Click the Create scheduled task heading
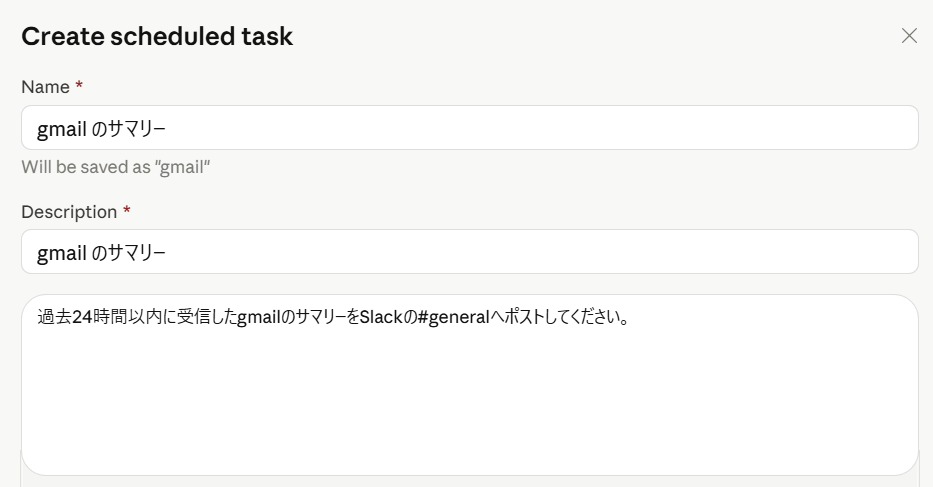 coord(157,36)
